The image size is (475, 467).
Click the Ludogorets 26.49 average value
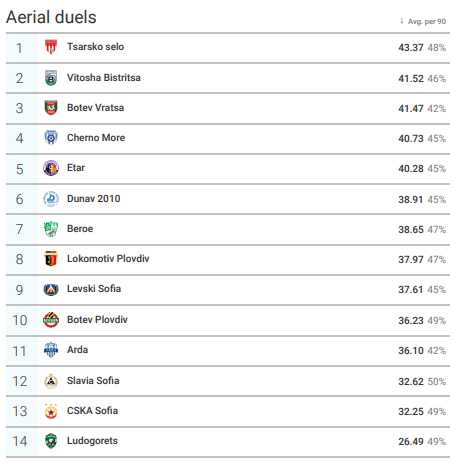pyautogui.click(x=411, y=442)
